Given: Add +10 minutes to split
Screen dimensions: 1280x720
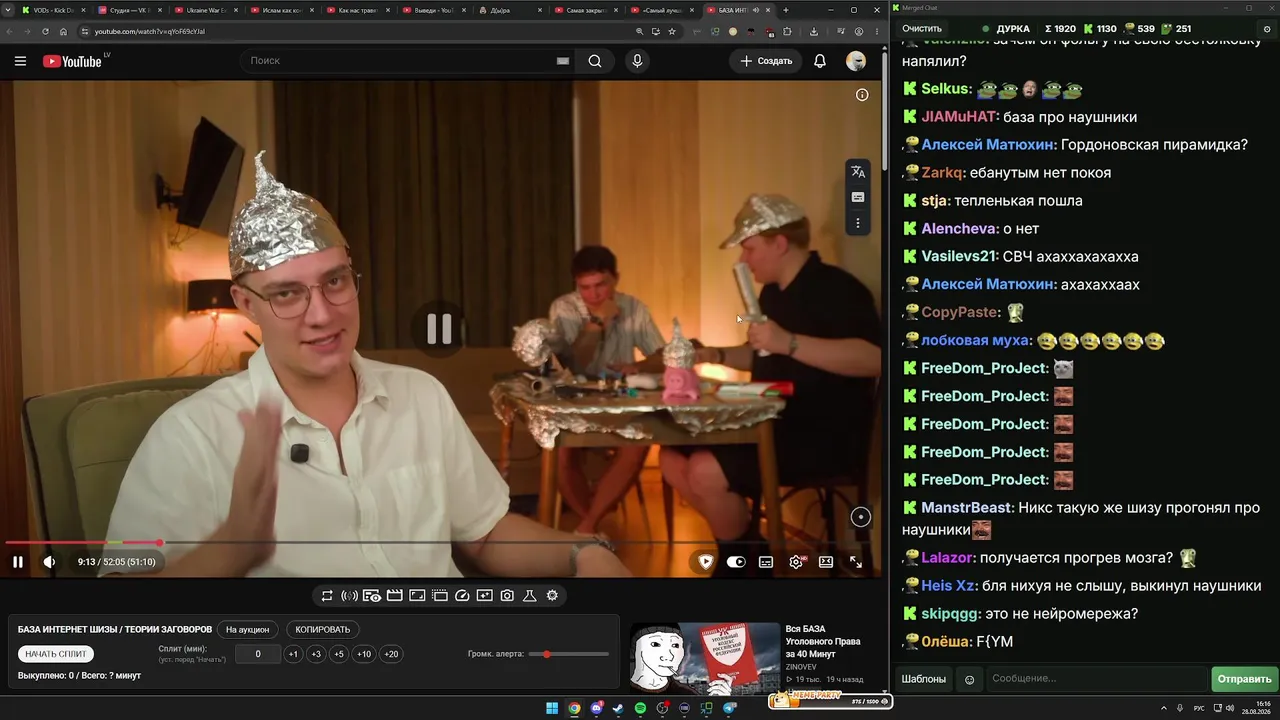Looking at the screenshot, I should click(x=364, y=654).
